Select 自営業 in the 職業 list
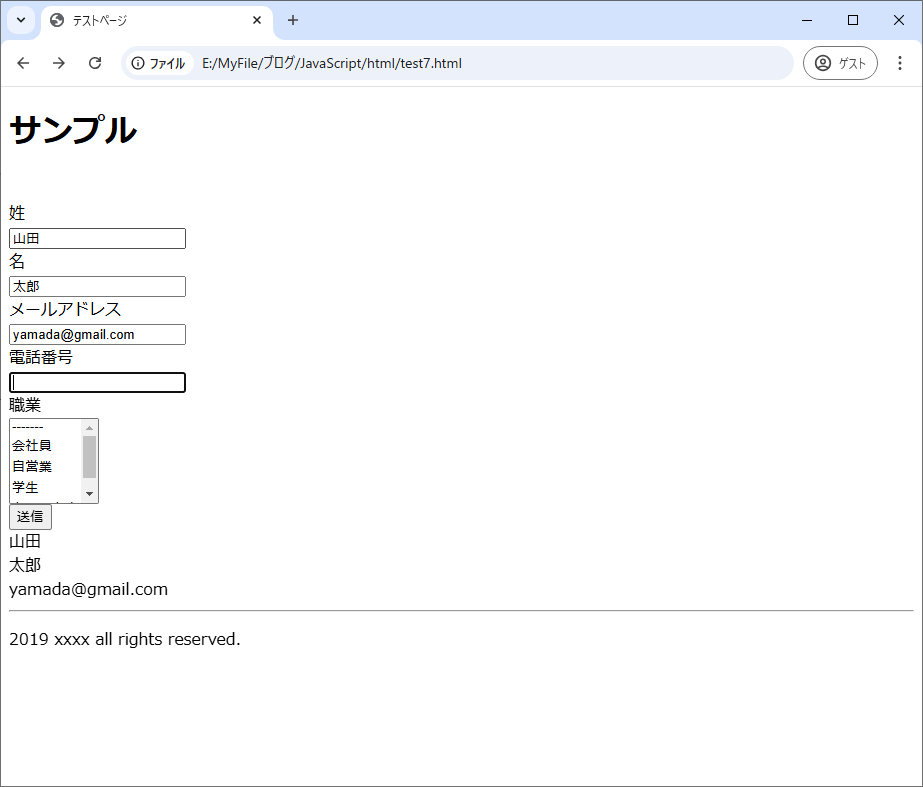Image resolution: width=923 pixels, height=787 pixels. click(46, 466)
